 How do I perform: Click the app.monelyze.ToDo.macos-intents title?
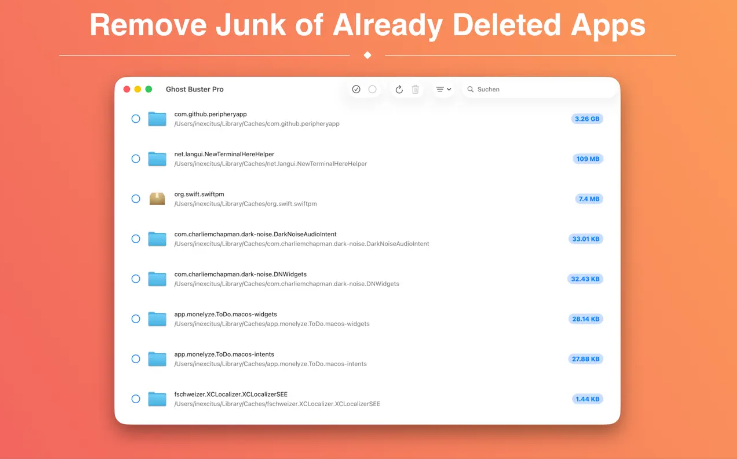[x=224, y=354]
